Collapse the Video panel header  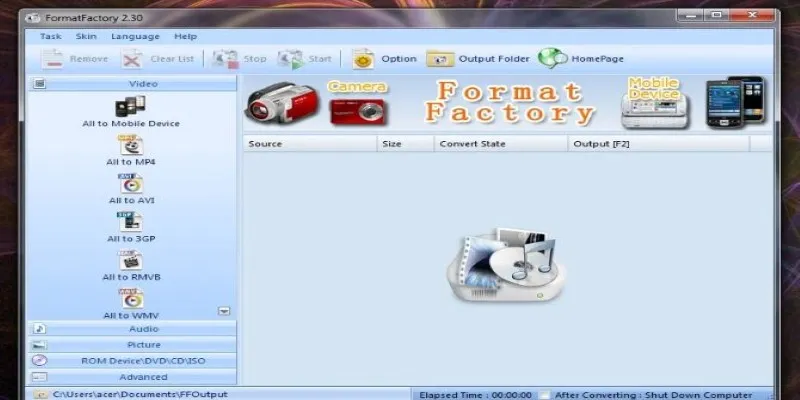pyautogui.click(x=133, y=84)
